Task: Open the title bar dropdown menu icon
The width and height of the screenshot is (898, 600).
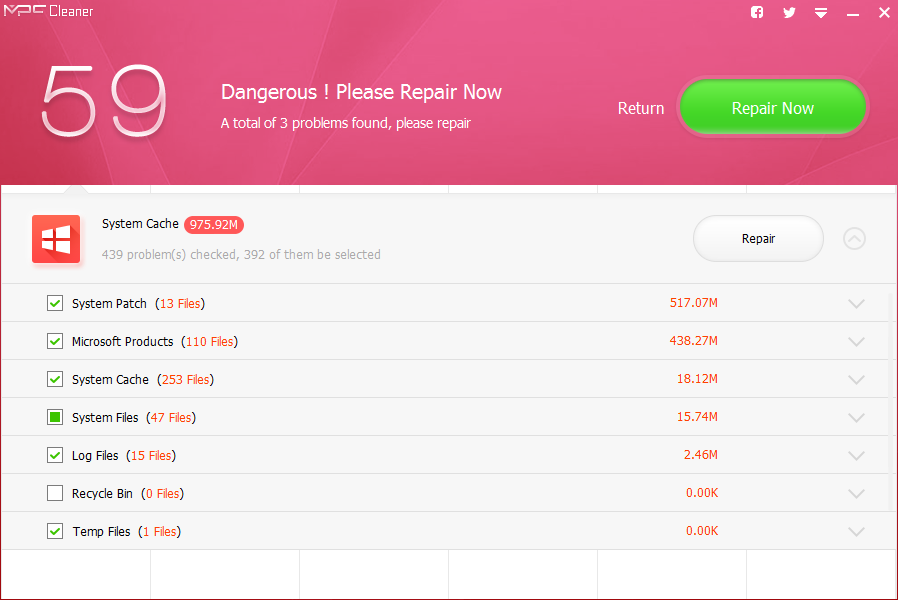Action: click(x=821, y=13)
